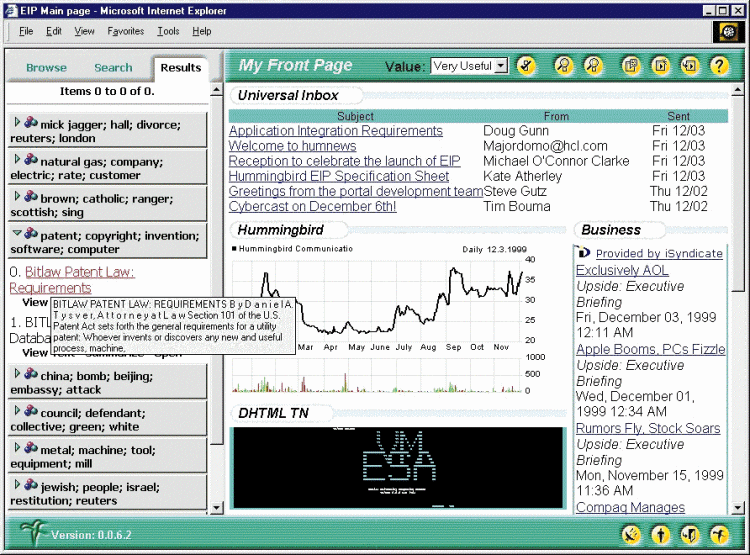Screen dimensions: 750x555
Task: Open the View menu
Action: pos(84,31)
